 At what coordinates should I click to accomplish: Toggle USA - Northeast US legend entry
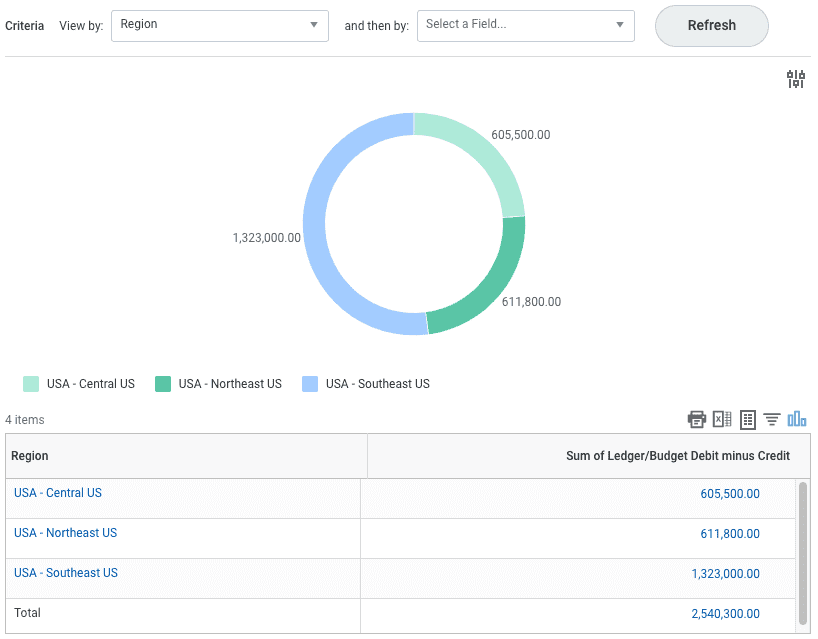(x=218, y=384)
